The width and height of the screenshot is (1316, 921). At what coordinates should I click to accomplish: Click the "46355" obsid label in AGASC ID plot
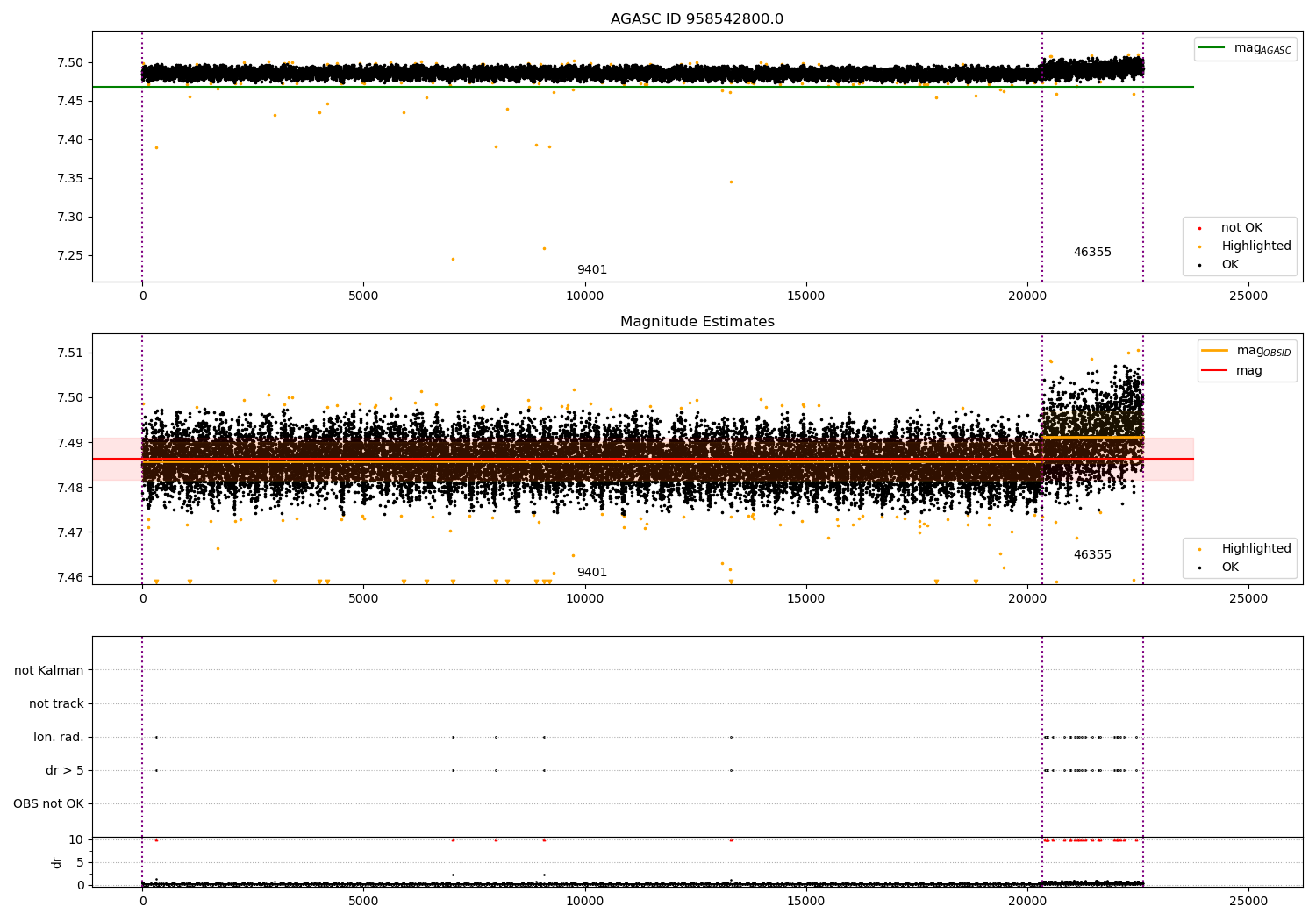coord(1092,253)
